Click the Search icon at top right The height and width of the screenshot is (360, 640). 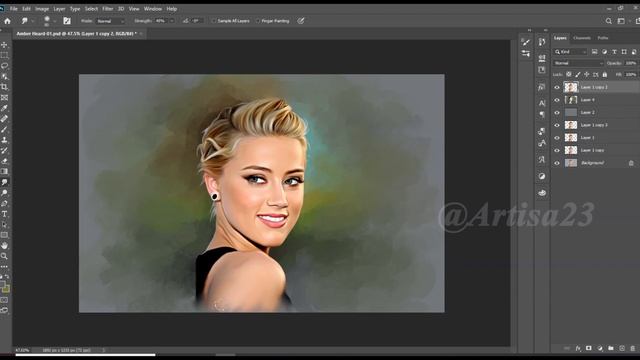click(609, 21)
